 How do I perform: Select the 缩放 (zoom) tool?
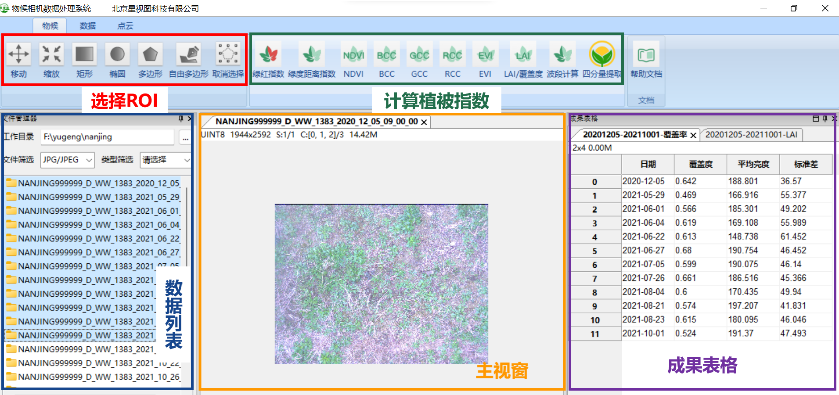click(52, 60)
